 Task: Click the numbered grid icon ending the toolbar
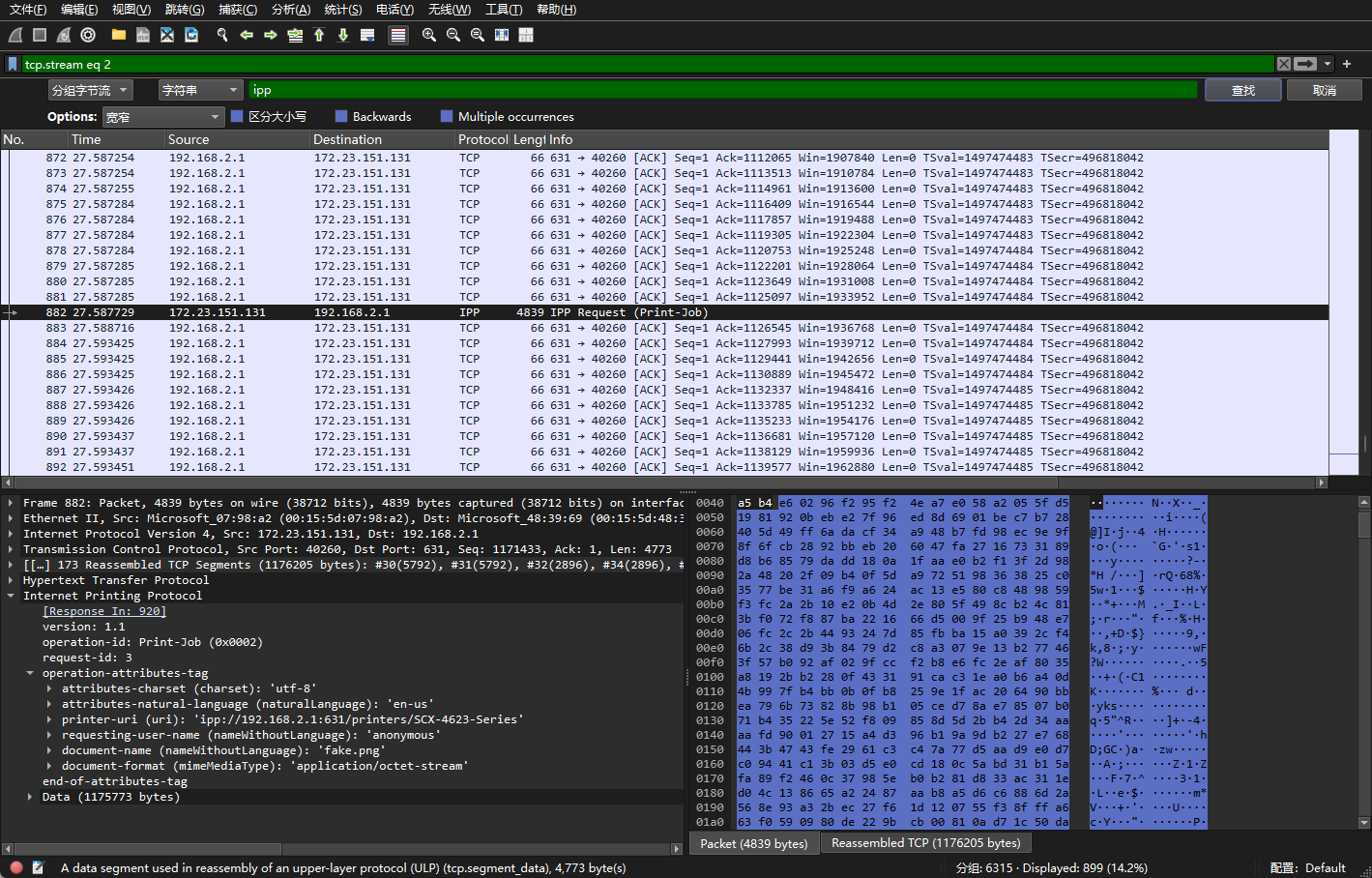tap(526, 35)
